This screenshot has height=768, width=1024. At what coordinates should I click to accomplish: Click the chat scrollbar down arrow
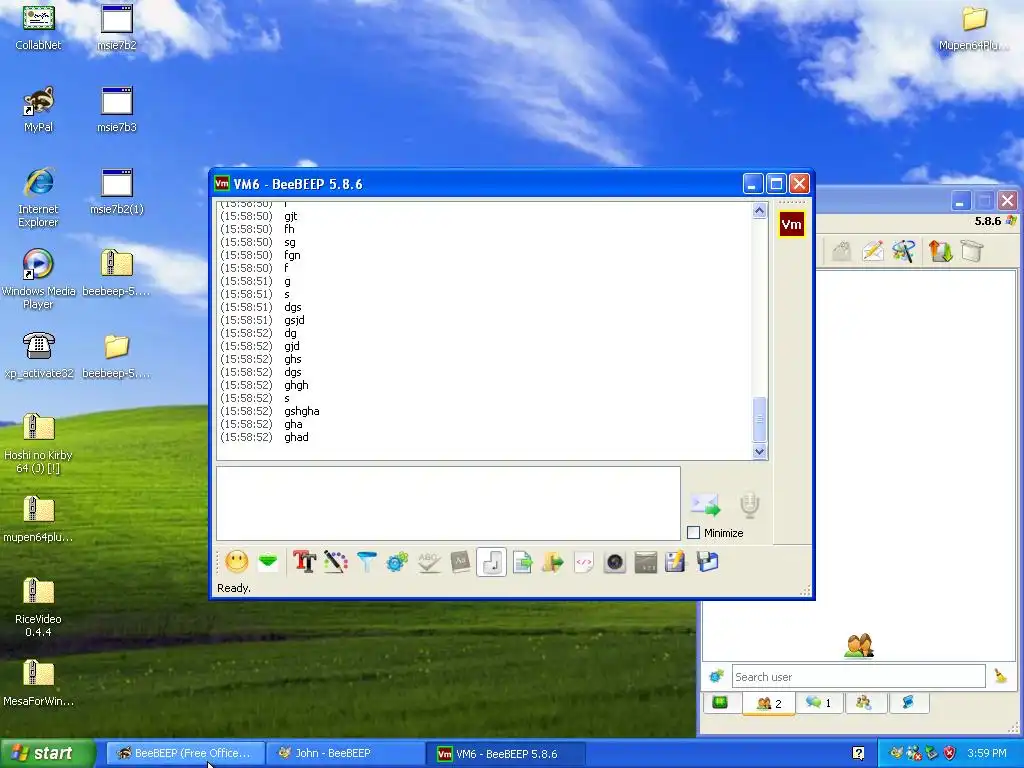click(x=759, y=451)
